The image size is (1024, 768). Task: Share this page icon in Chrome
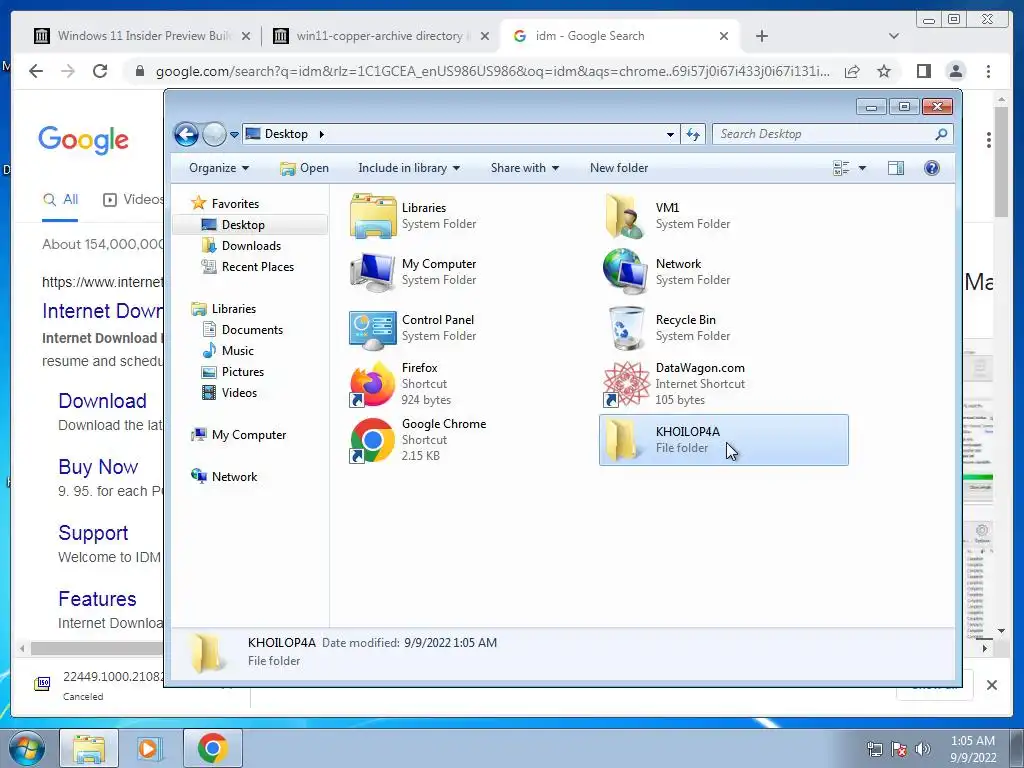852,71
